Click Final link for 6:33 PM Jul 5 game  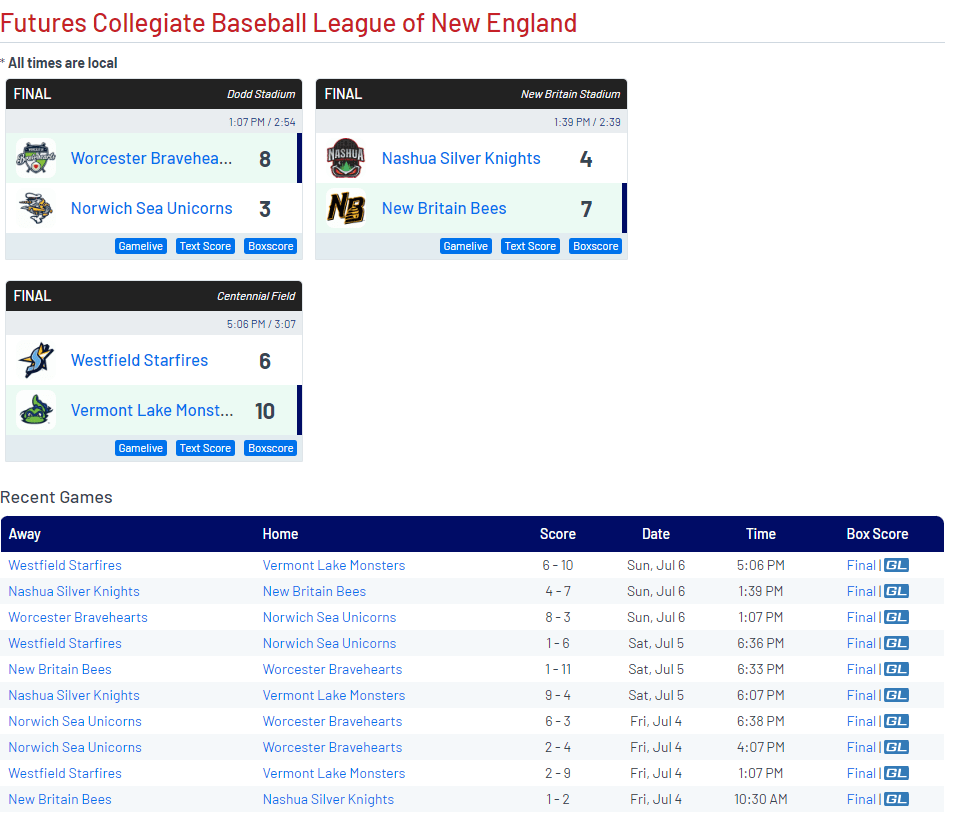coord(860,669)
